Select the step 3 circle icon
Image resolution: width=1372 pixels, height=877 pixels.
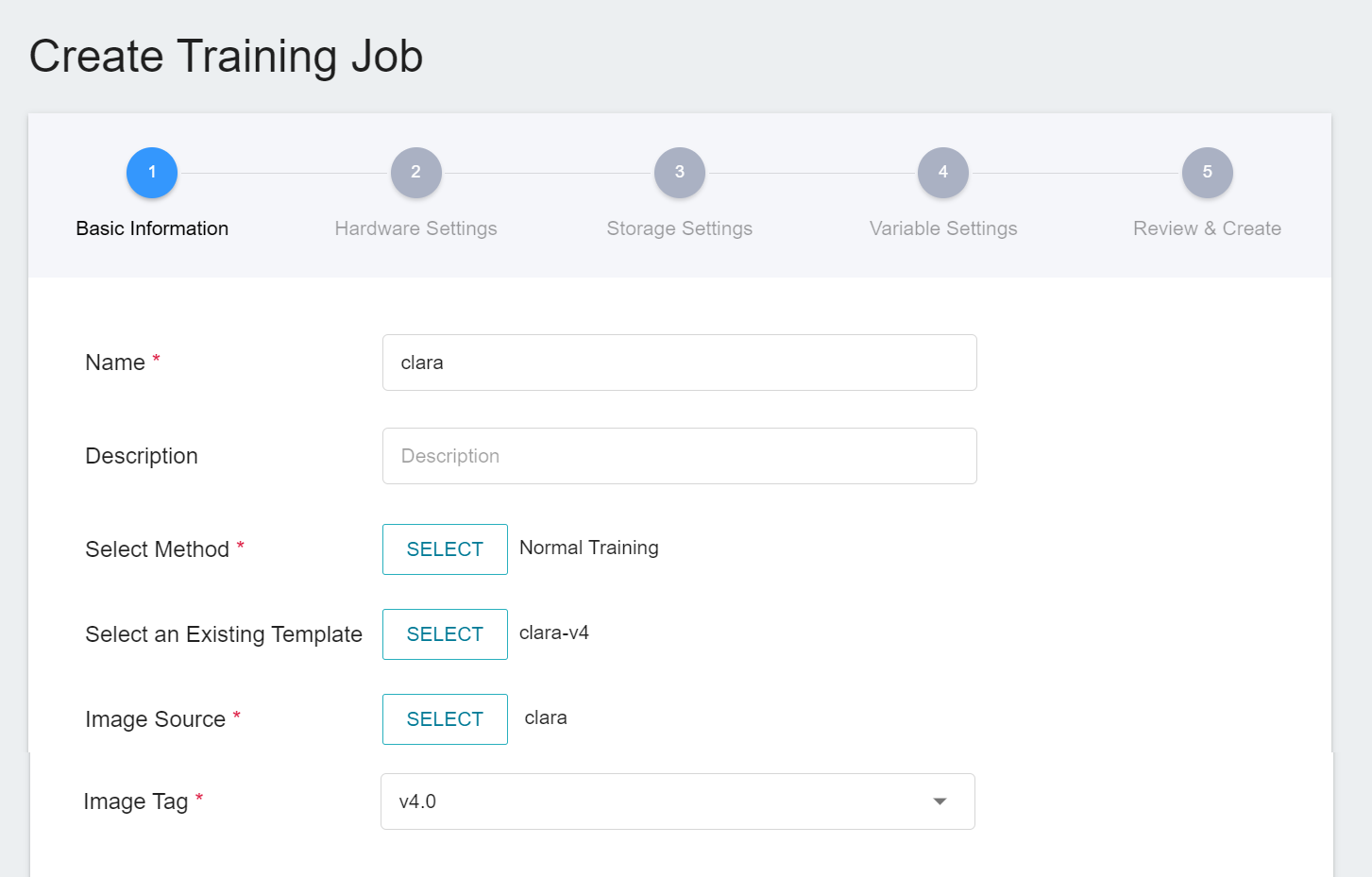pyautogui.click(x=679, y=173)
